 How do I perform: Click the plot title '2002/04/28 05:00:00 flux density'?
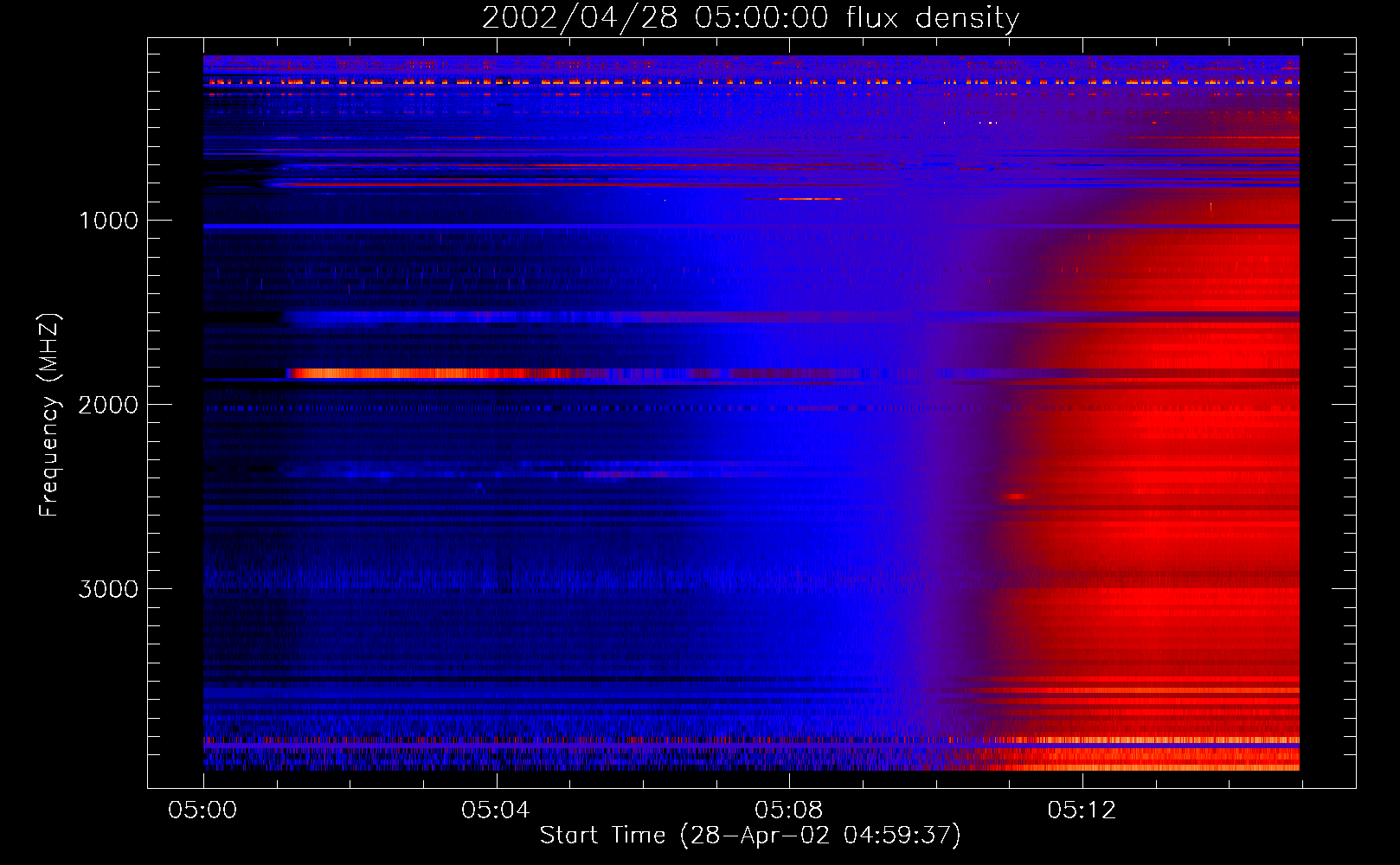[750, 17]
